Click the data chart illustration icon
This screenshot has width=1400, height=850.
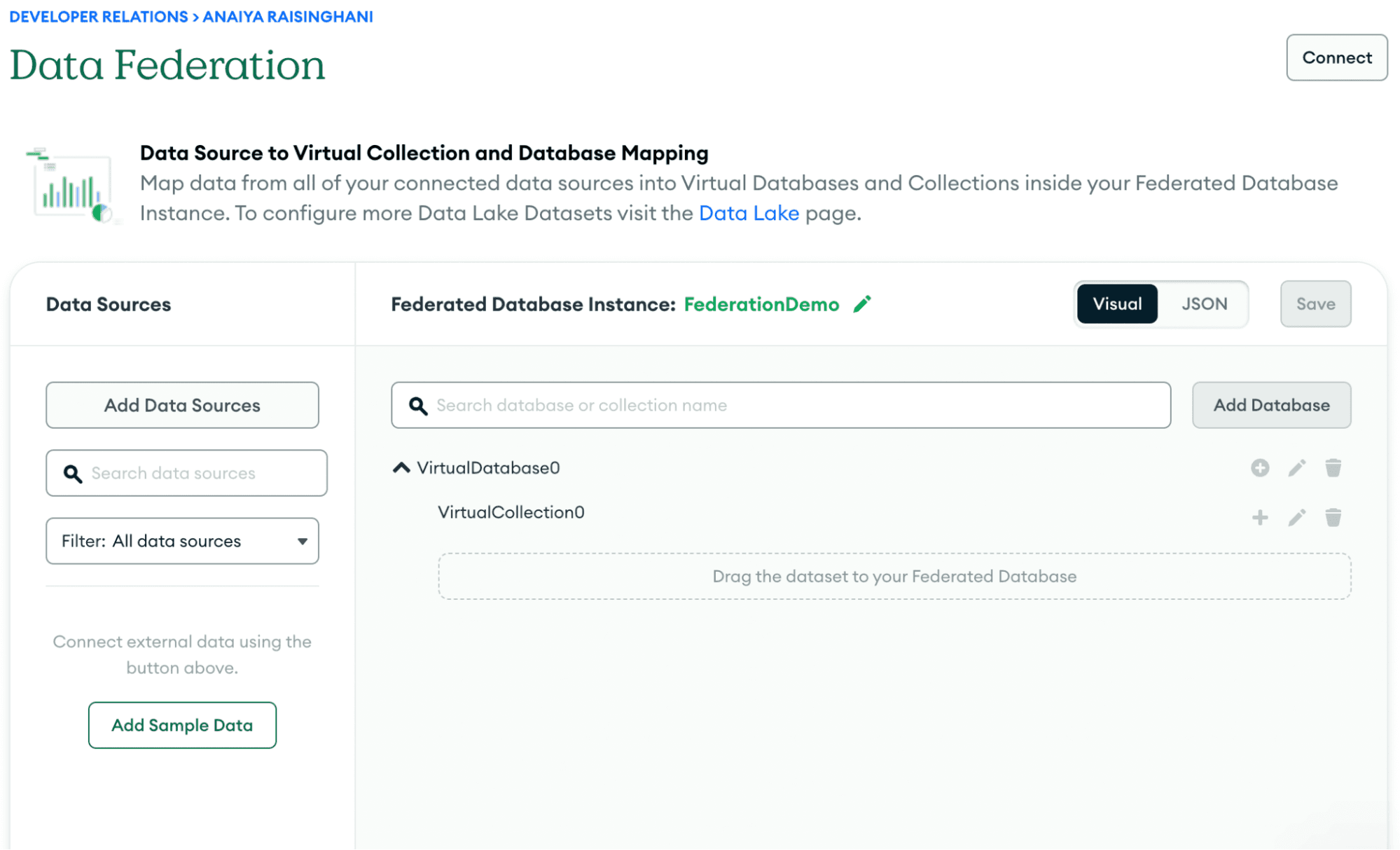[x=71, y=186]
